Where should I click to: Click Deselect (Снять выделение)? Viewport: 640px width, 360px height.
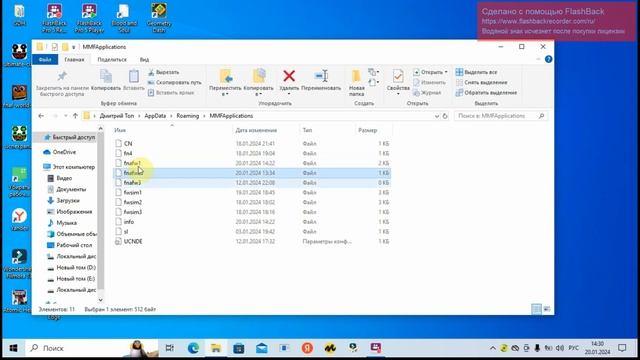[x=481, y=82]
